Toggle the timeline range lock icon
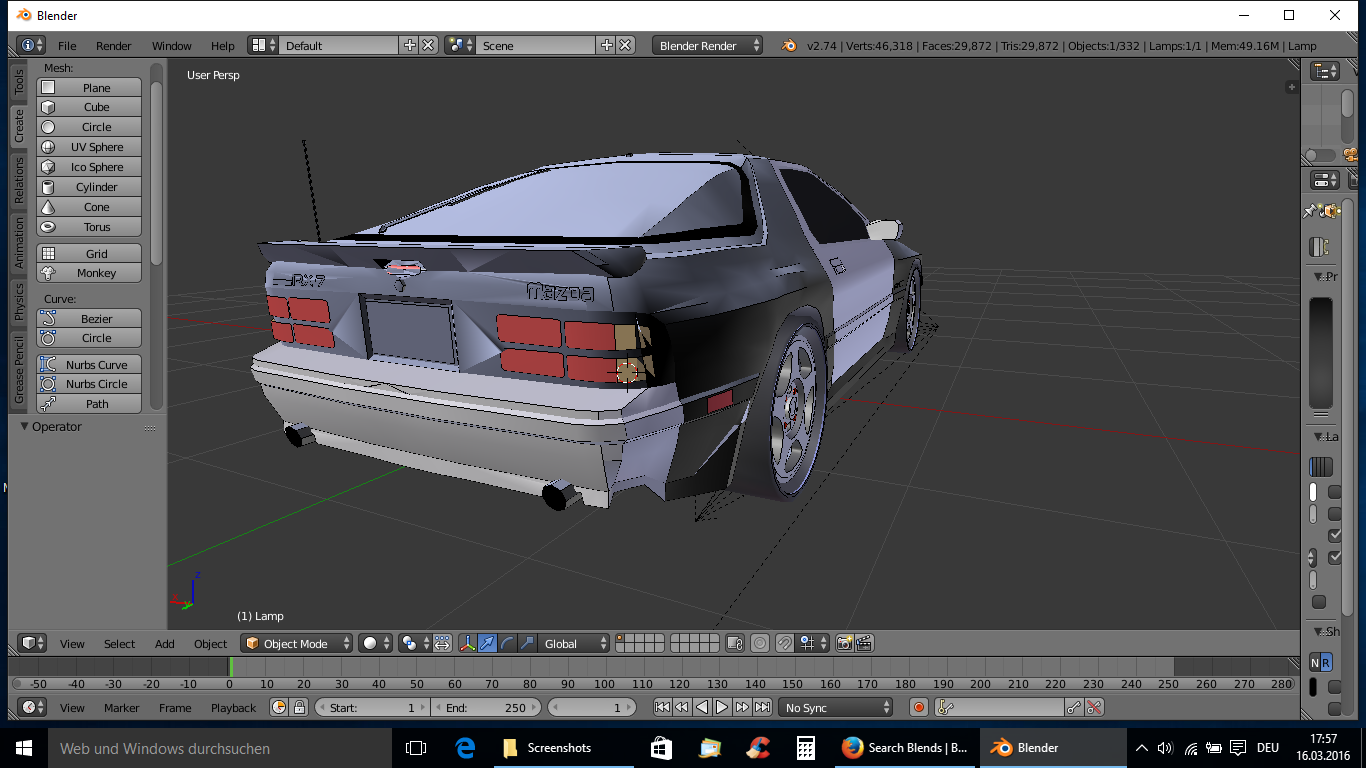 point(299,708)
